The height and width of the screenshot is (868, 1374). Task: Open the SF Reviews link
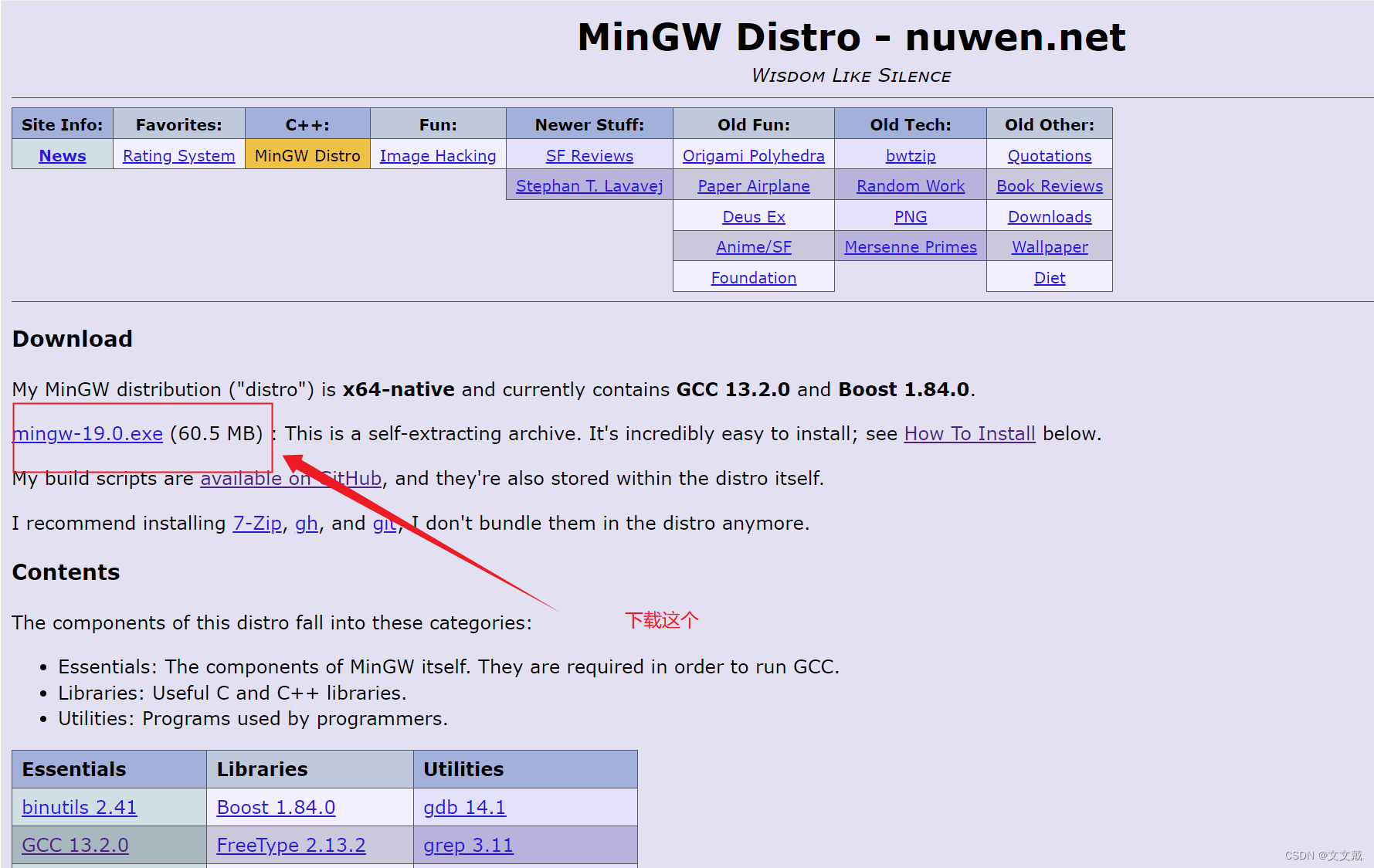click(x=589, y=155)
